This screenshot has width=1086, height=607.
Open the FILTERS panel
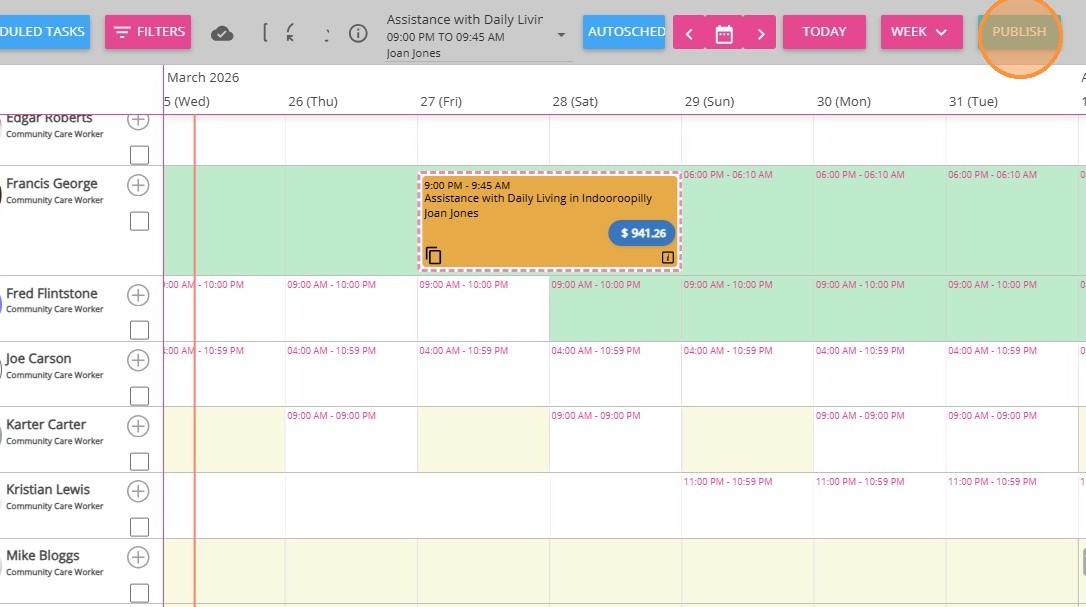pyautogui.click(x=148, y=32)
